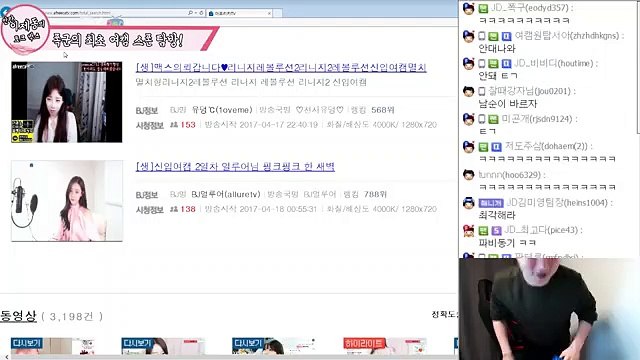Click username JD_최고다(pice43)

[540, 230]
